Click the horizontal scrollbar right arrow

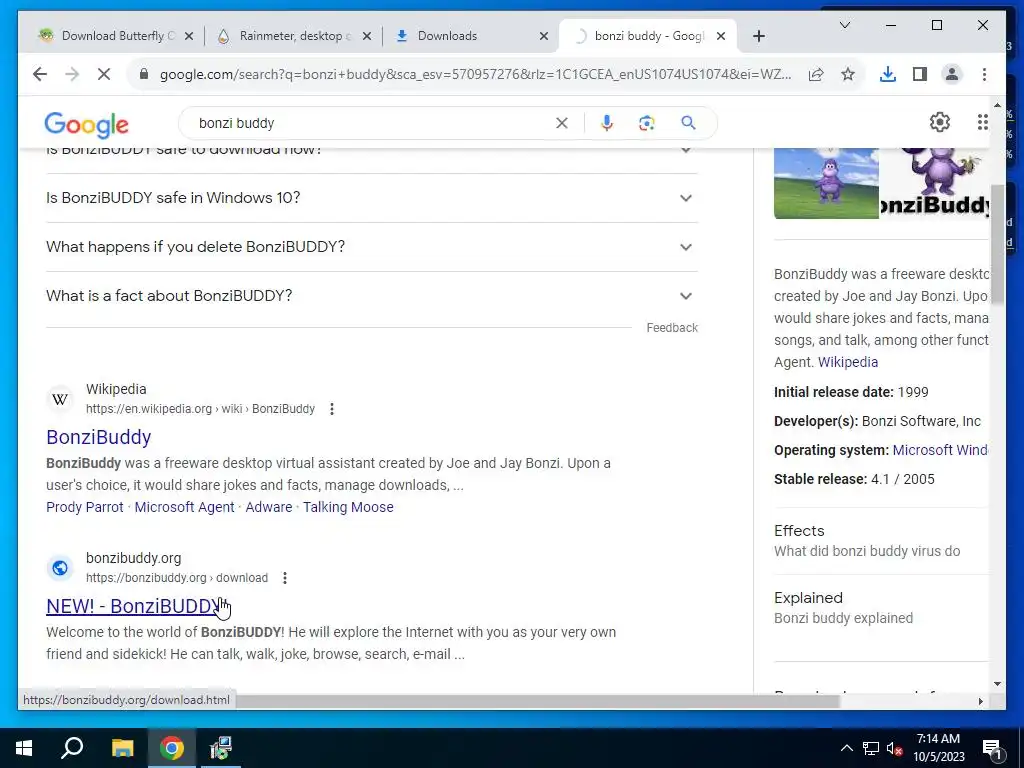[980, 701]
